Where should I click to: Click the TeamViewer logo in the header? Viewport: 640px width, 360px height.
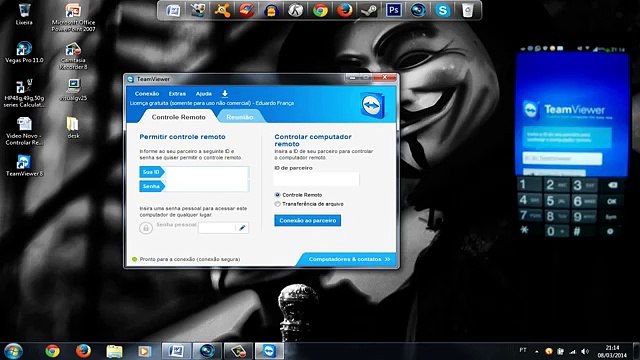tap(371, 105)
